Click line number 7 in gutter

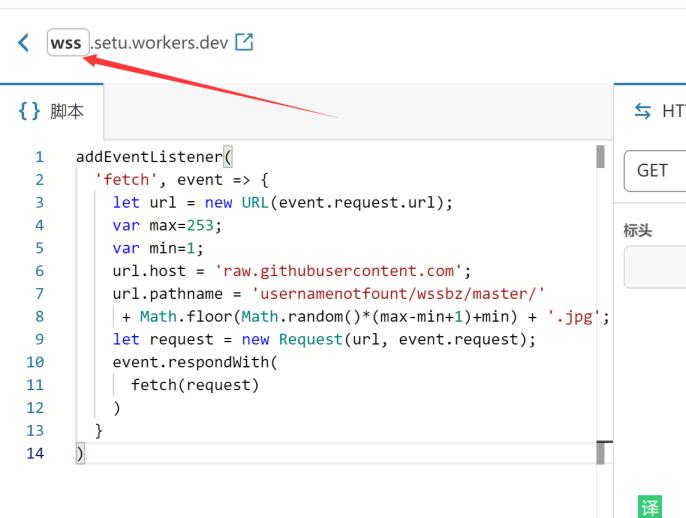click(39, 294)
